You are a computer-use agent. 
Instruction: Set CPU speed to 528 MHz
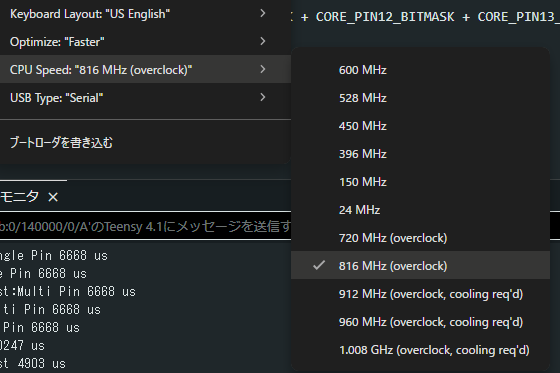tap(420, 98)
